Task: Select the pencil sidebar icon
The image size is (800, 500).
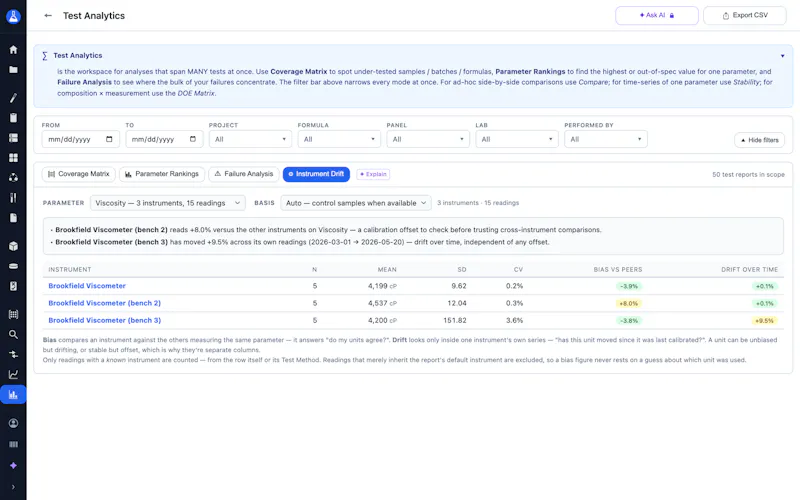Action: [13, 98]
